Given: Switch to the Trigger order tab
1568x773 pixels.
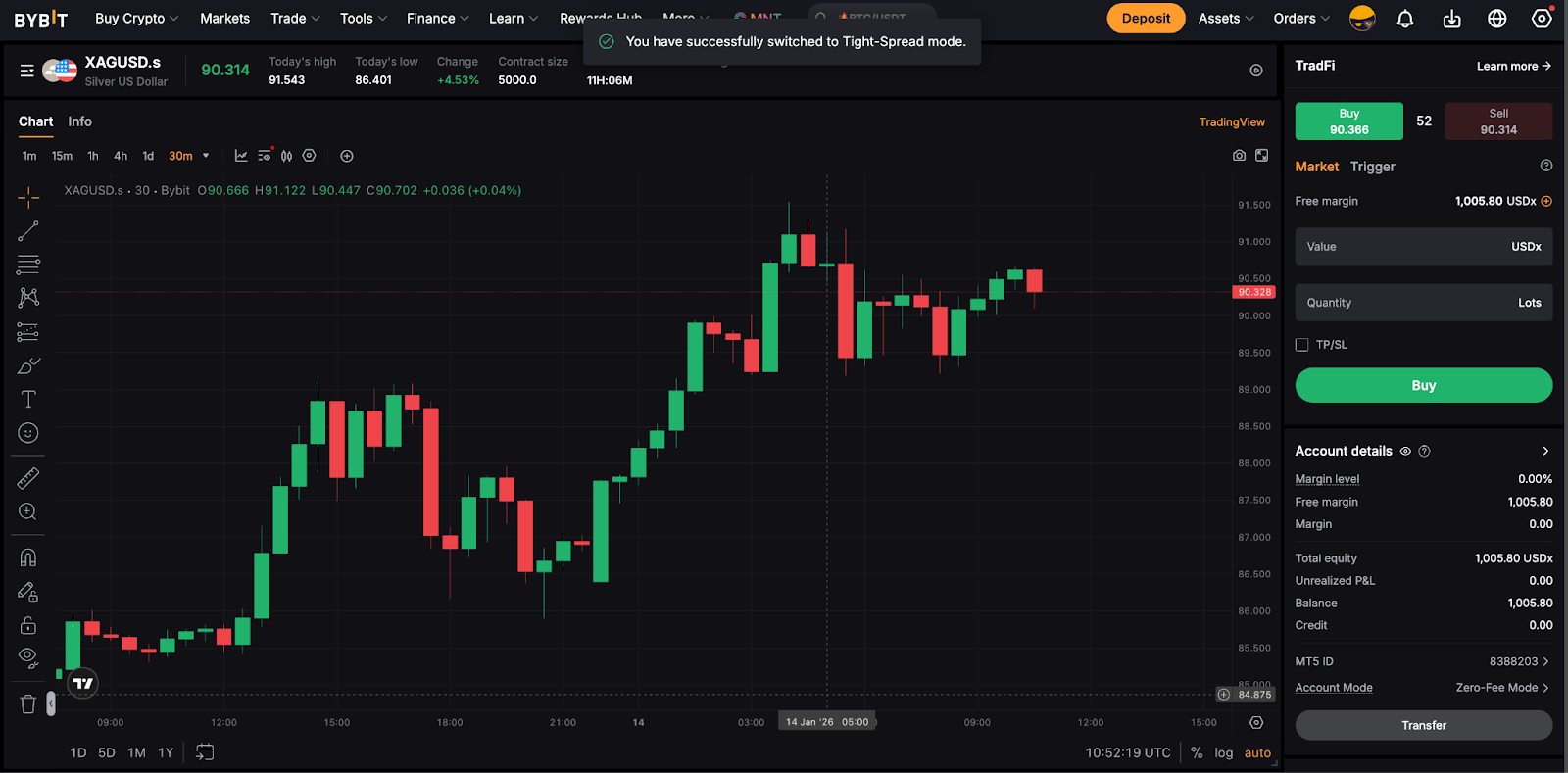Looking at the screenshot, I should click(x=1372, y=167).
